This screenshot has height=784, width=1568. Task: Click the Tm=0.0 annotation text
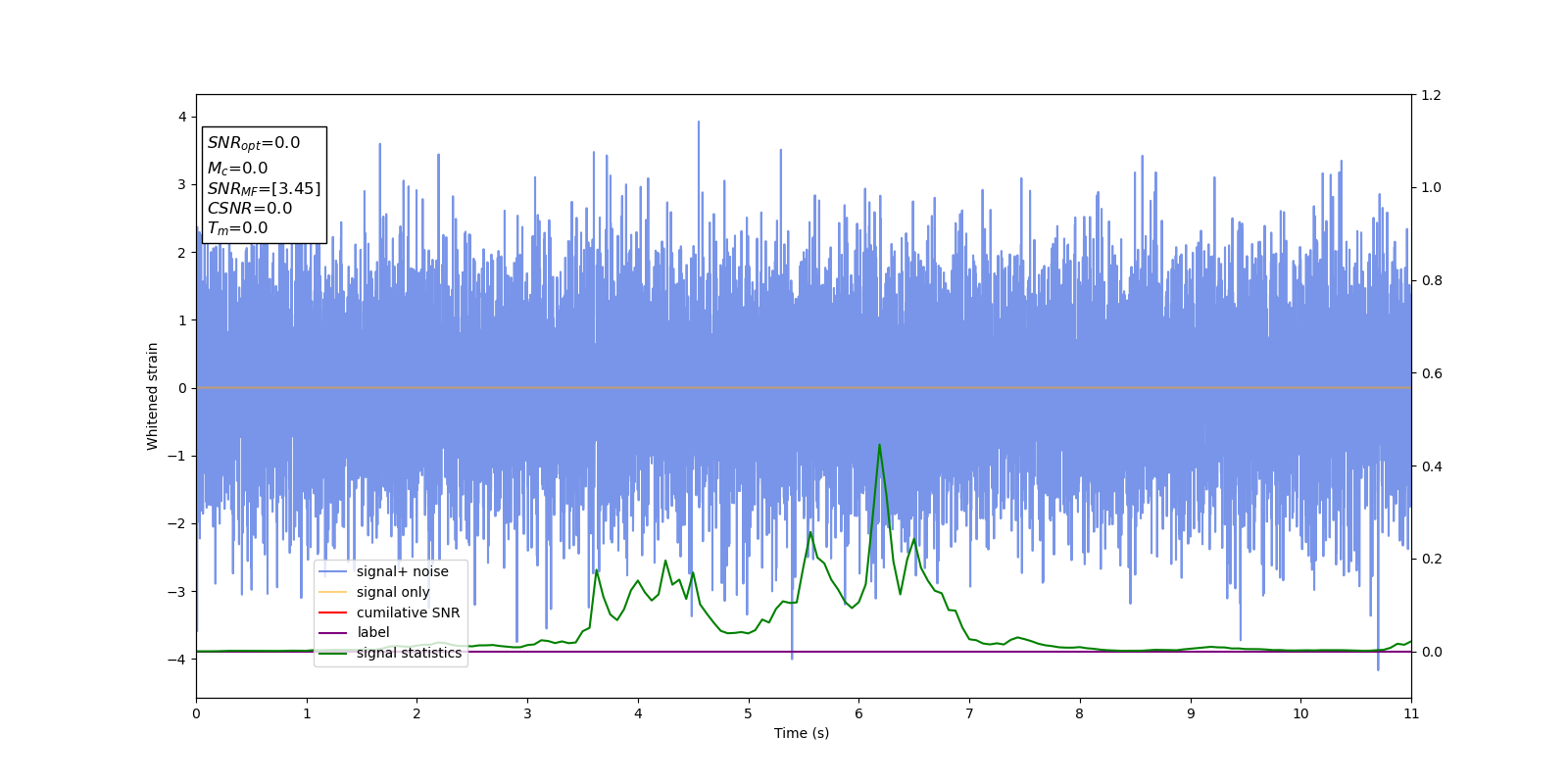click(237, 228)
